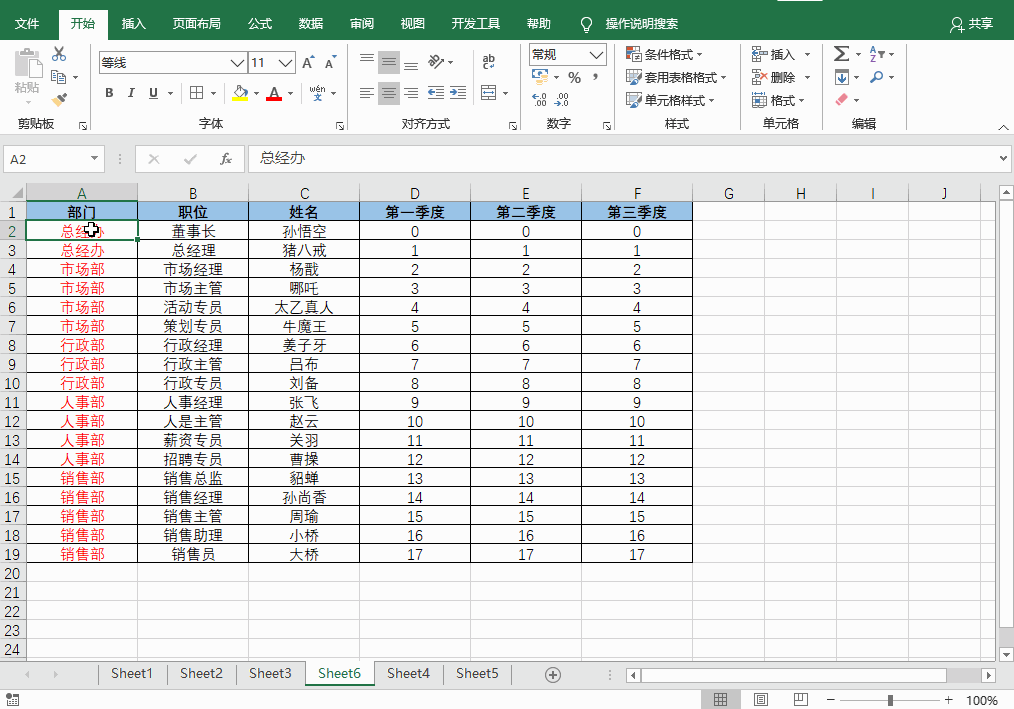1014x709 pixels.
Task: Open 套用表格格式 table styles menu
Action: click(x=676, y=78)
